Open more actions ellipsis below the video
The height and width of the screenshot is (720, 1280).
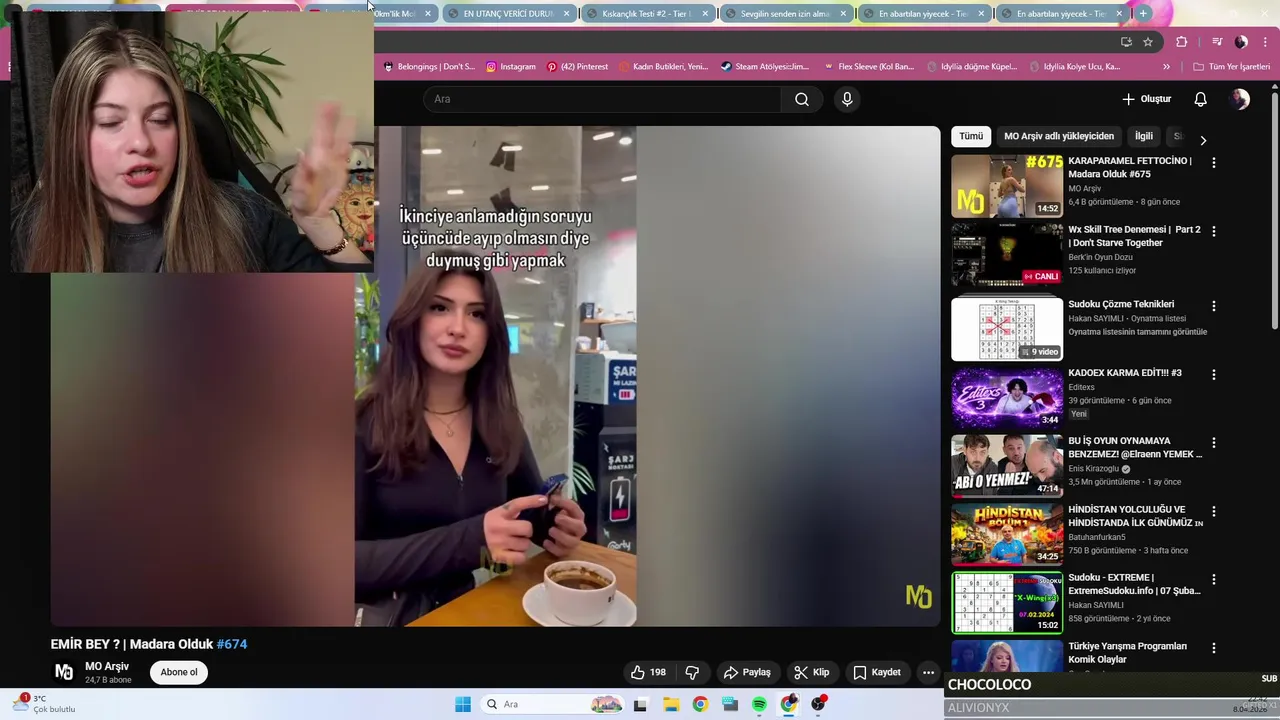[928, 672]
